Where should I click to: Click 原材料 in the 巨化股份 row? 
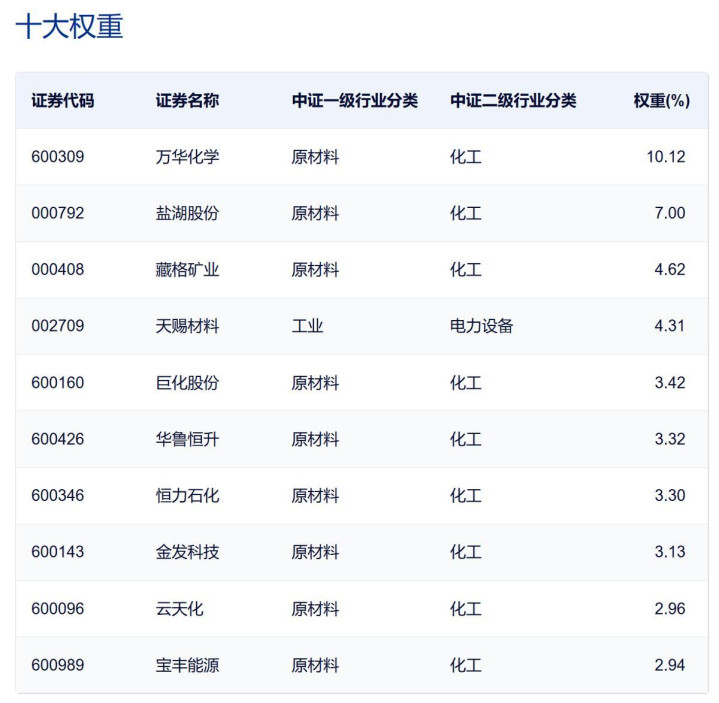pos(315,383)
